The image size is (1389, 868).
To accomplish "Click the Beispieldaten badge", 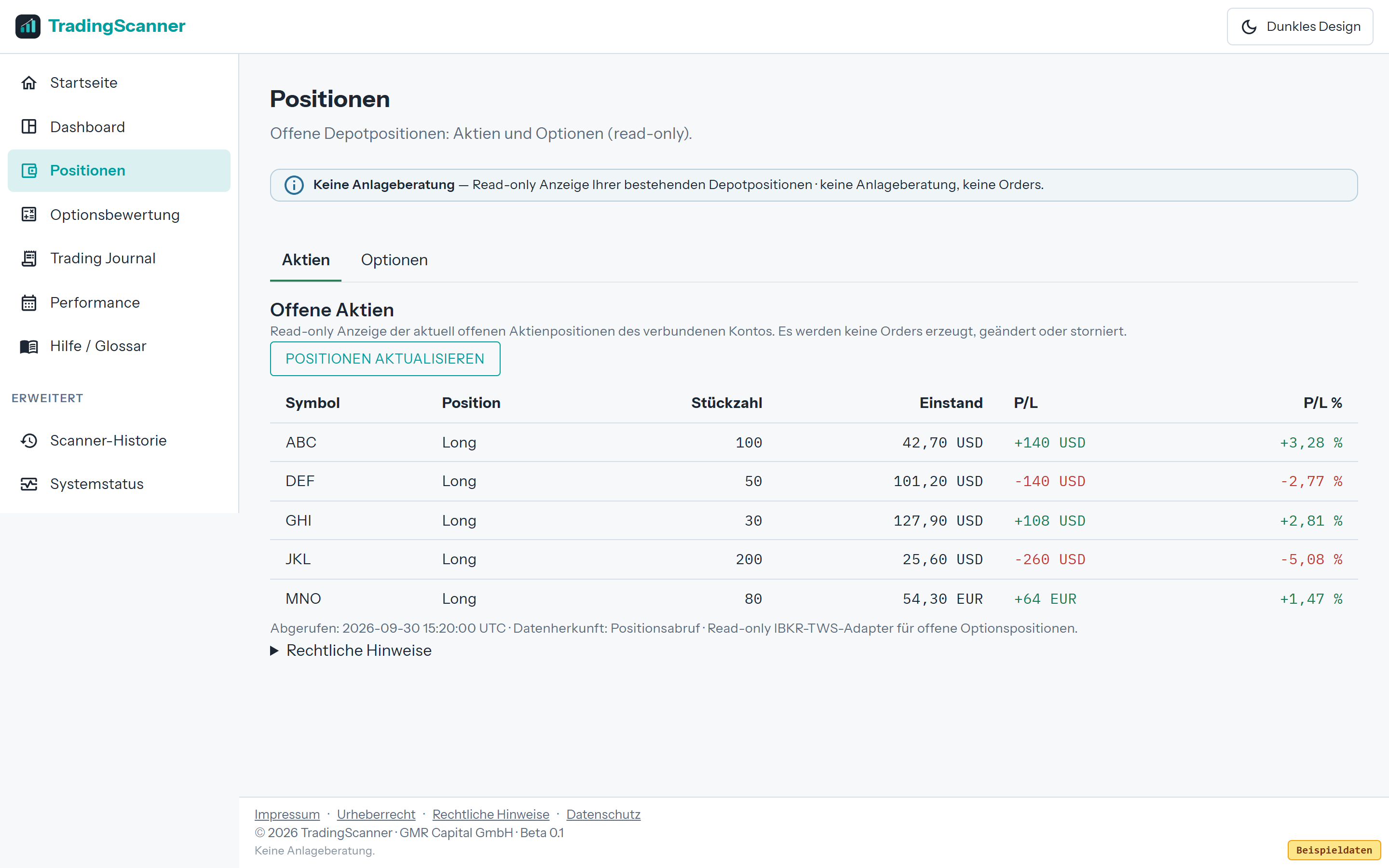I will pyautogui.click(x=1334, y=850).
